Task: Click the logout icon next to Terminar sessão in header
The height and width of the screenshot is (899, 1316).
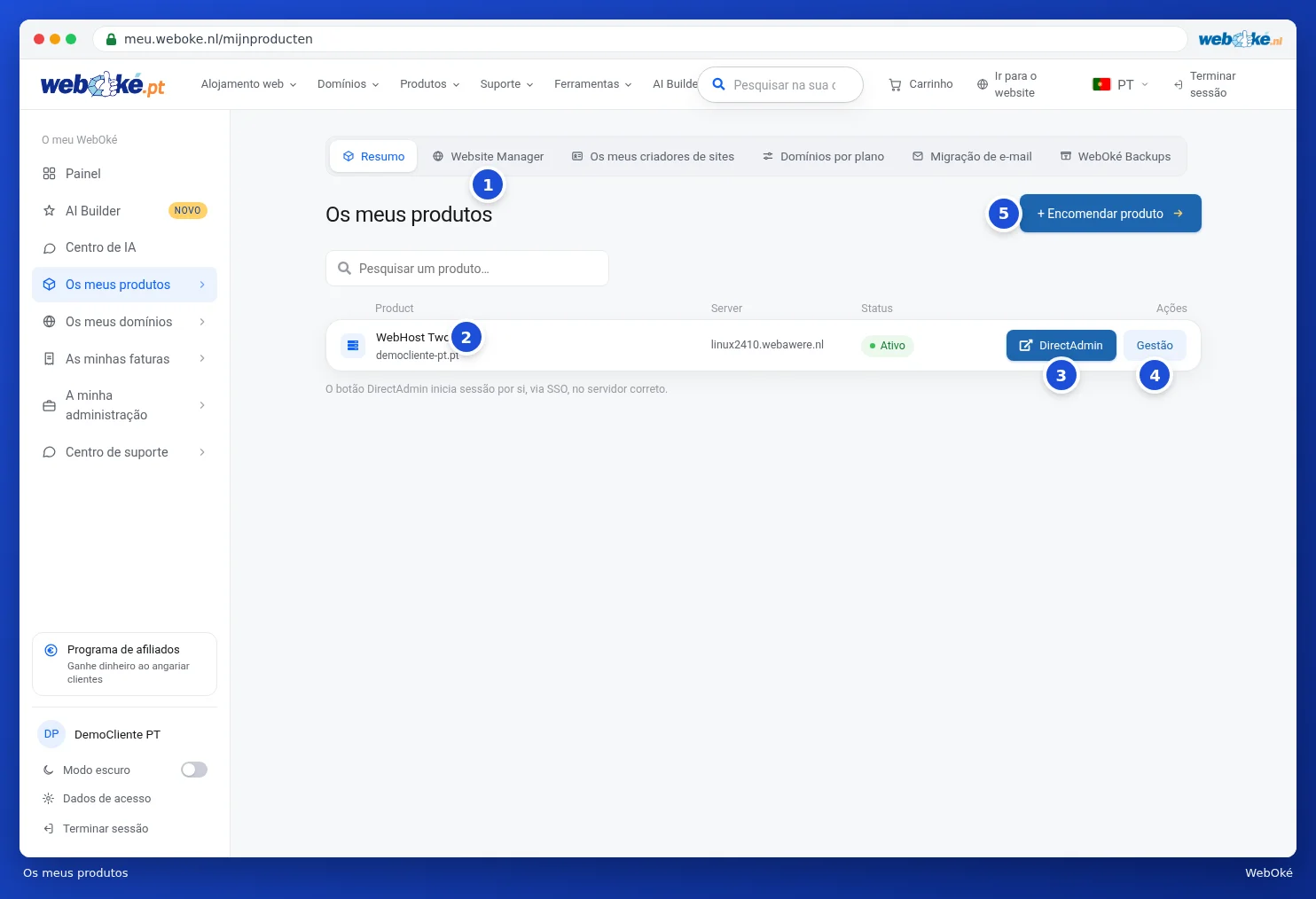Action: pos(1178,85)
